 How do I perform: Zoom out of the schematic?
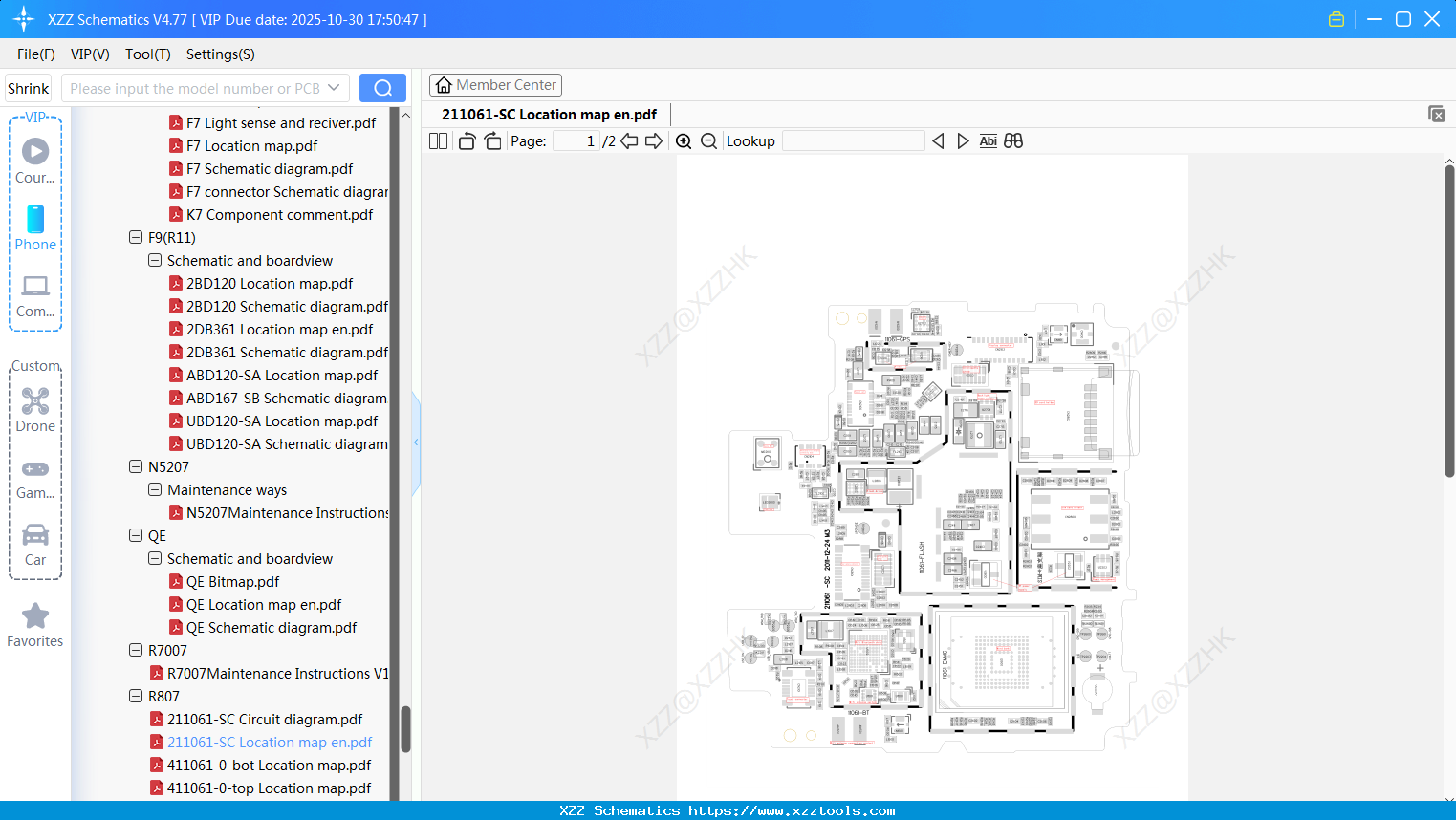point(708,140)
